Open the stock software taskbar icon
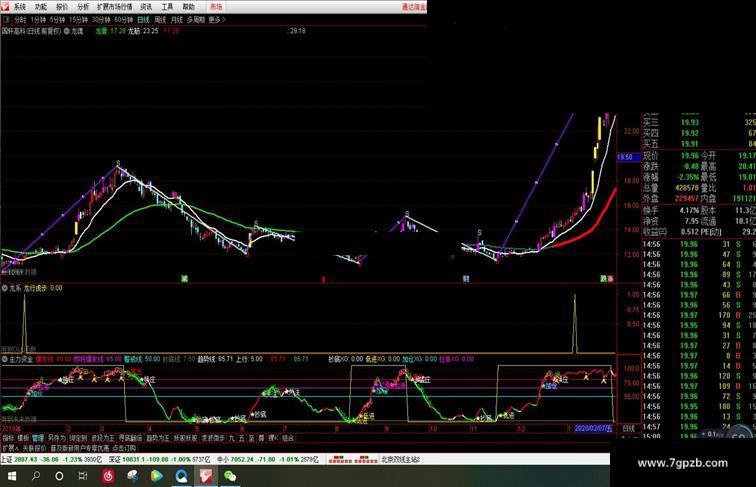 click(206, 476)
